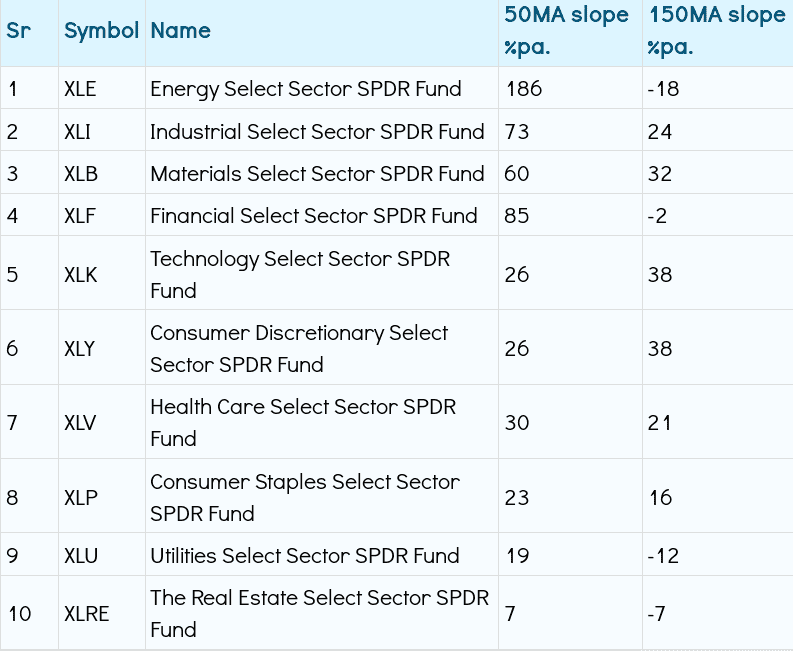Click the XLRE symbol cell

(86, 613)
